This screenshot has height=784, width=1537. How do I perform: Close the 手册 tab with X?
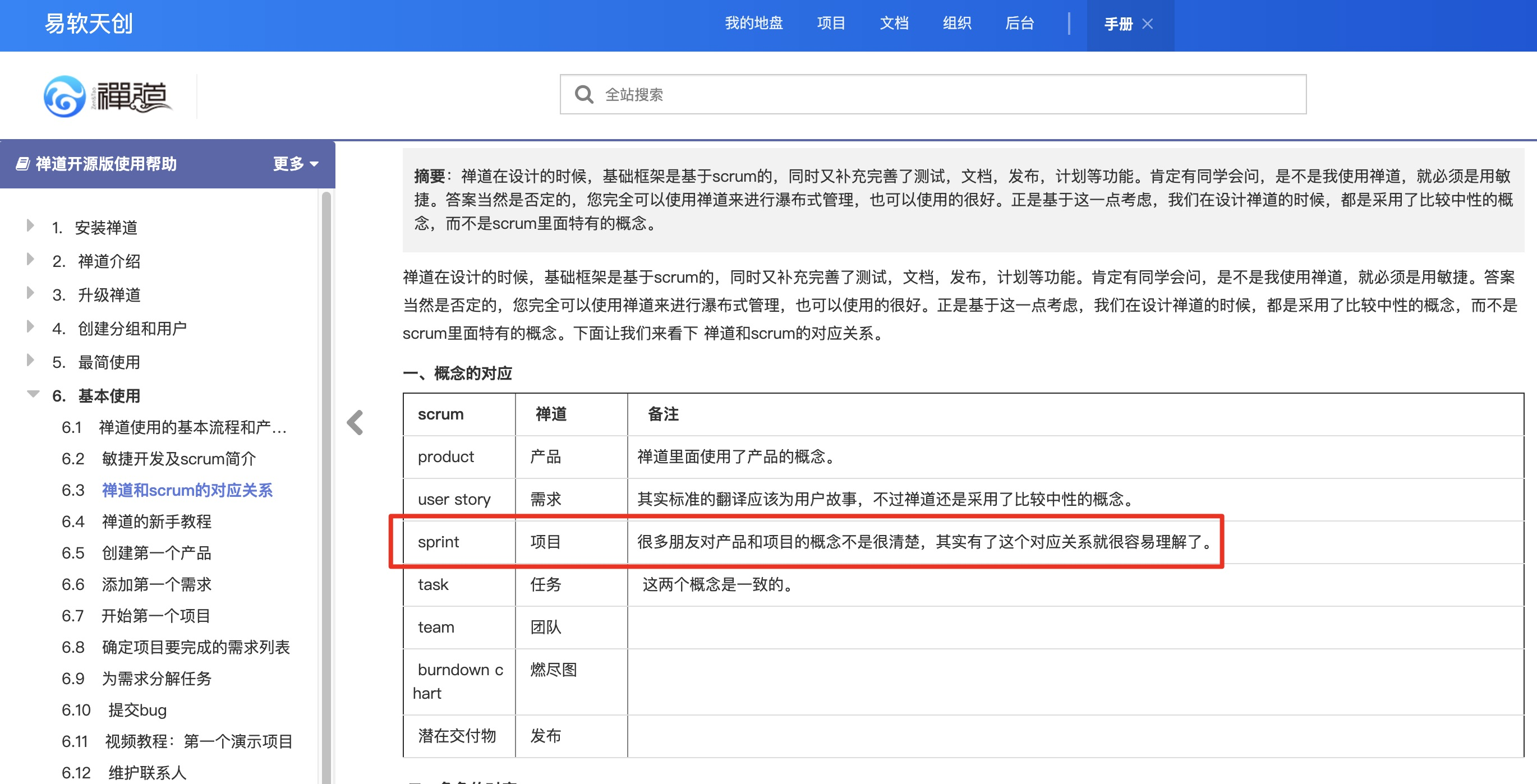coord(1147,24)
